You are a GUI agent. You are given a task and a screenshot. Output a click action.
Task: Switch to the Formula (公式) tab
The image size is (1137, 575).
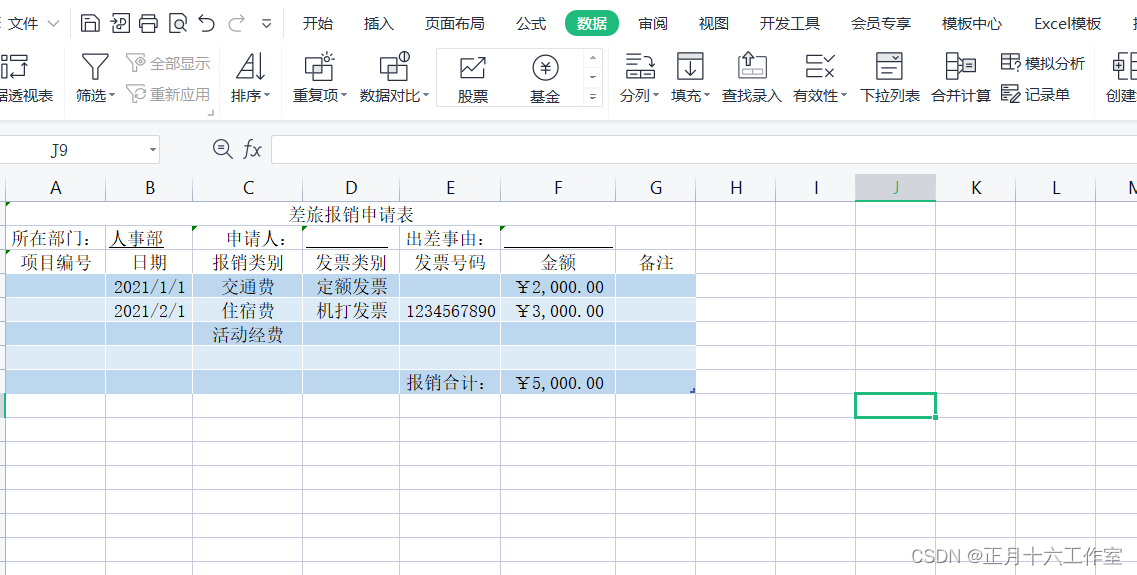(531, 23)
